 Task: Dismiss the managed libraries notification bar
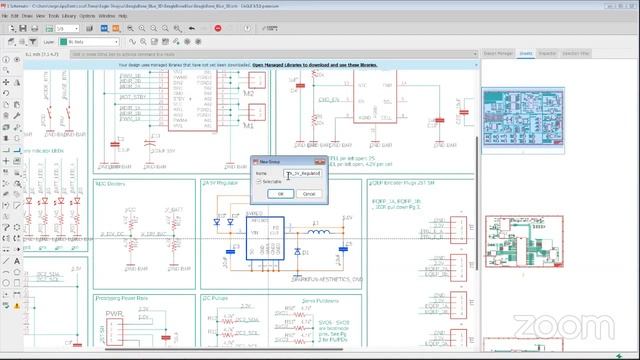476,65
